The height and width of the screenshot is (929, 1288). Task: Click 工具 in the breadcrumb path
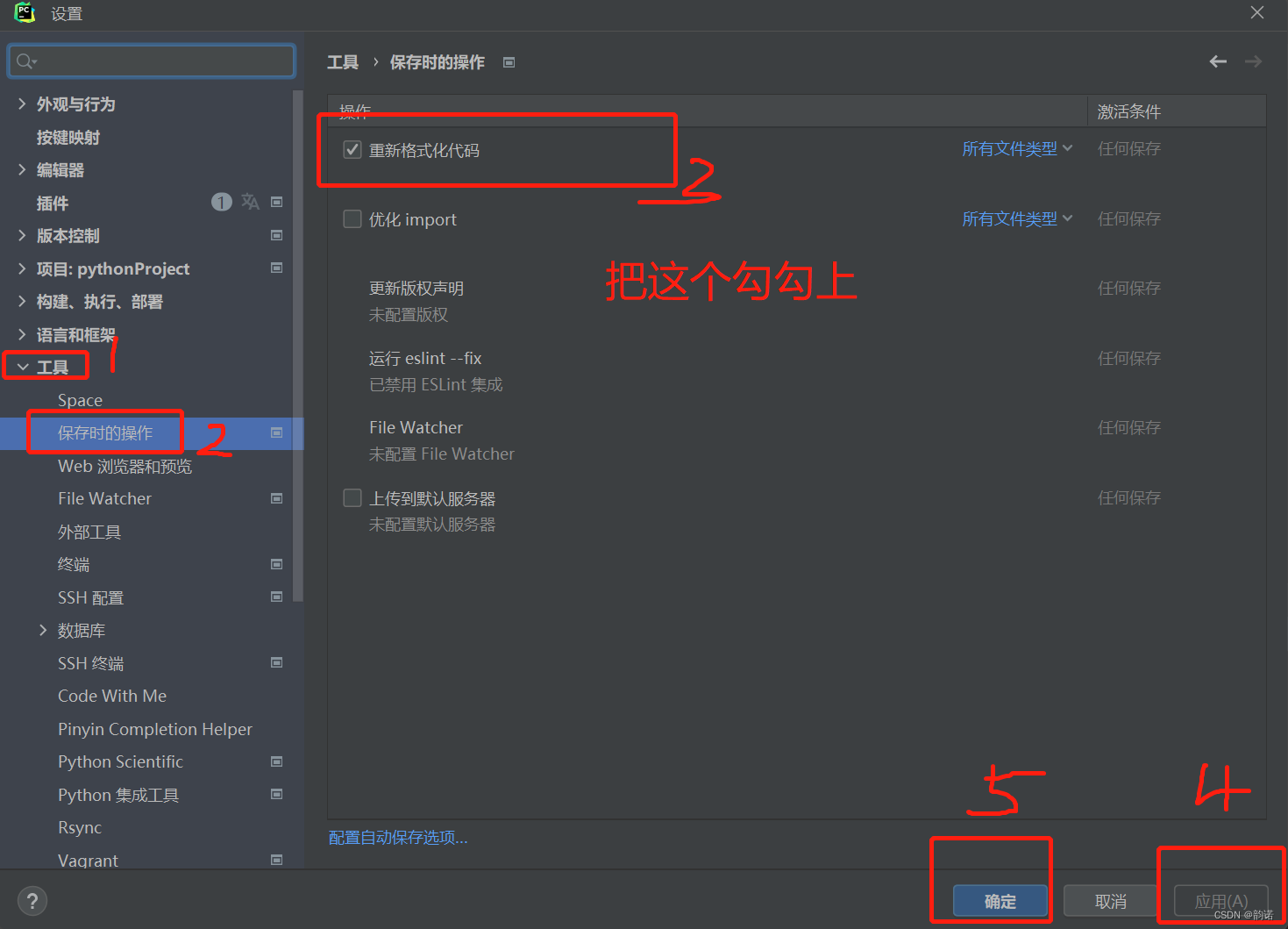pyautogui.click(x=343, y=62)
